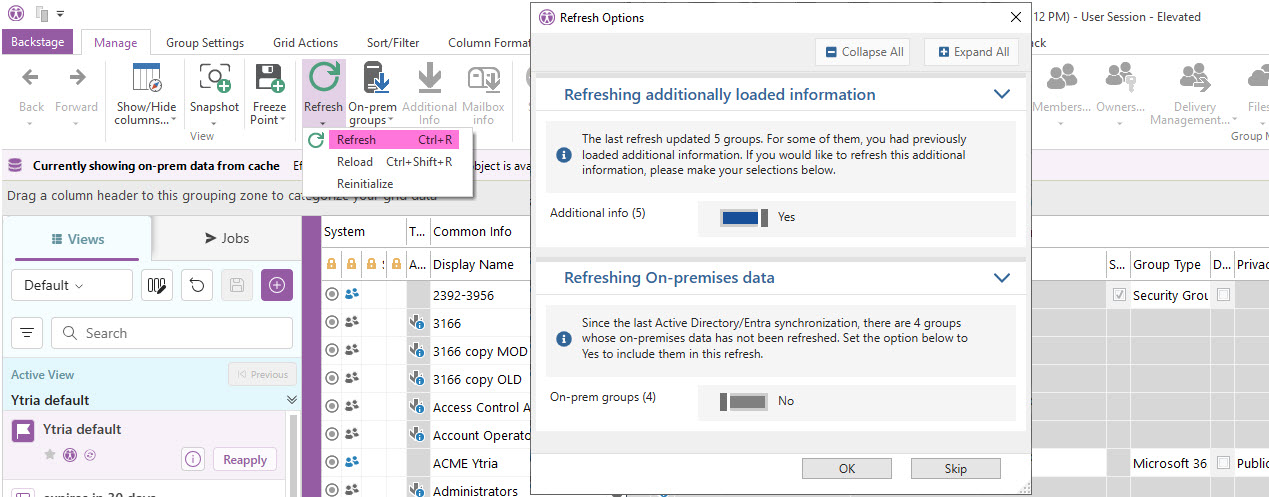Click the Show/Hide columns ribbon icon
The width and height of the screenshot is (1269, 497).
(x=146, y=78)
